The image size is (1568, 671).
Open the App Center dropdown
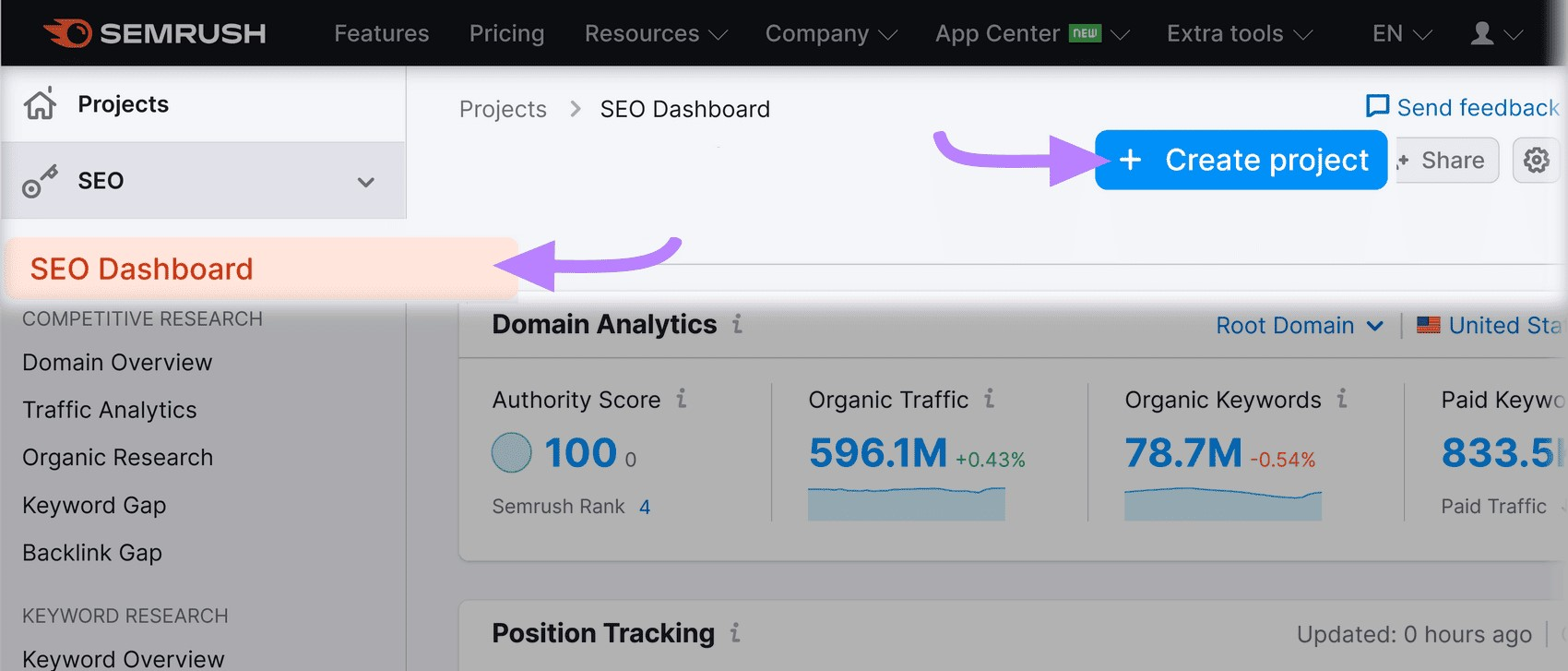pos(1032,33)
